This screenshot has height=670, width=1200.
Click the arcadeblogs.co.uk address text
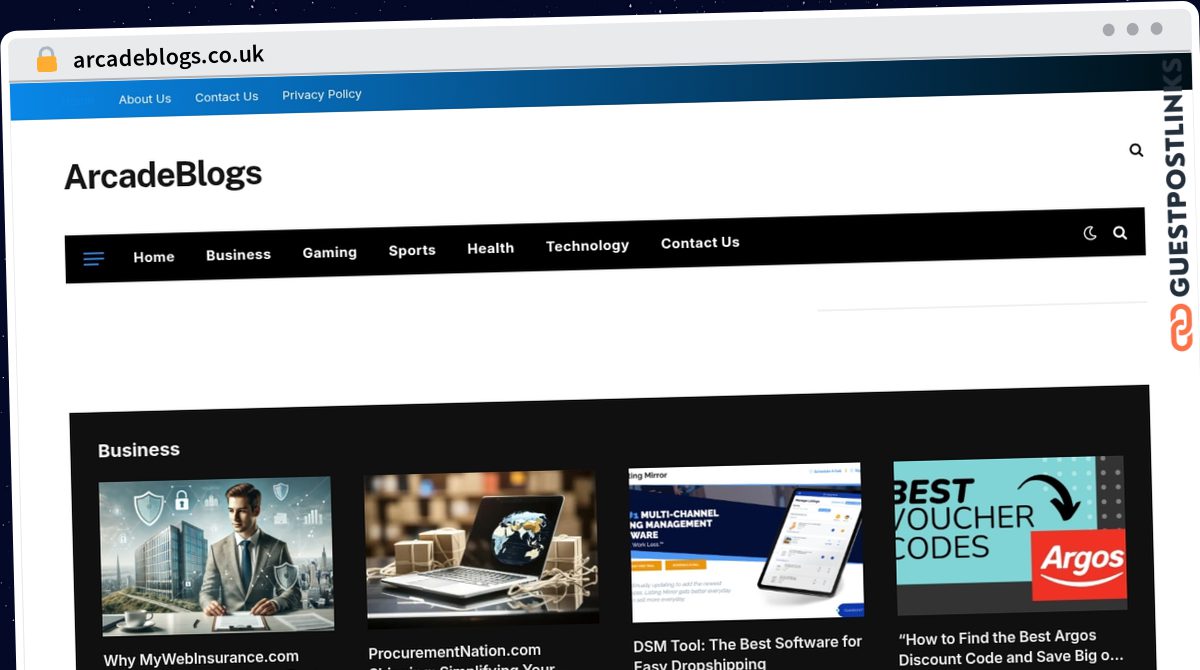(169, 57)
